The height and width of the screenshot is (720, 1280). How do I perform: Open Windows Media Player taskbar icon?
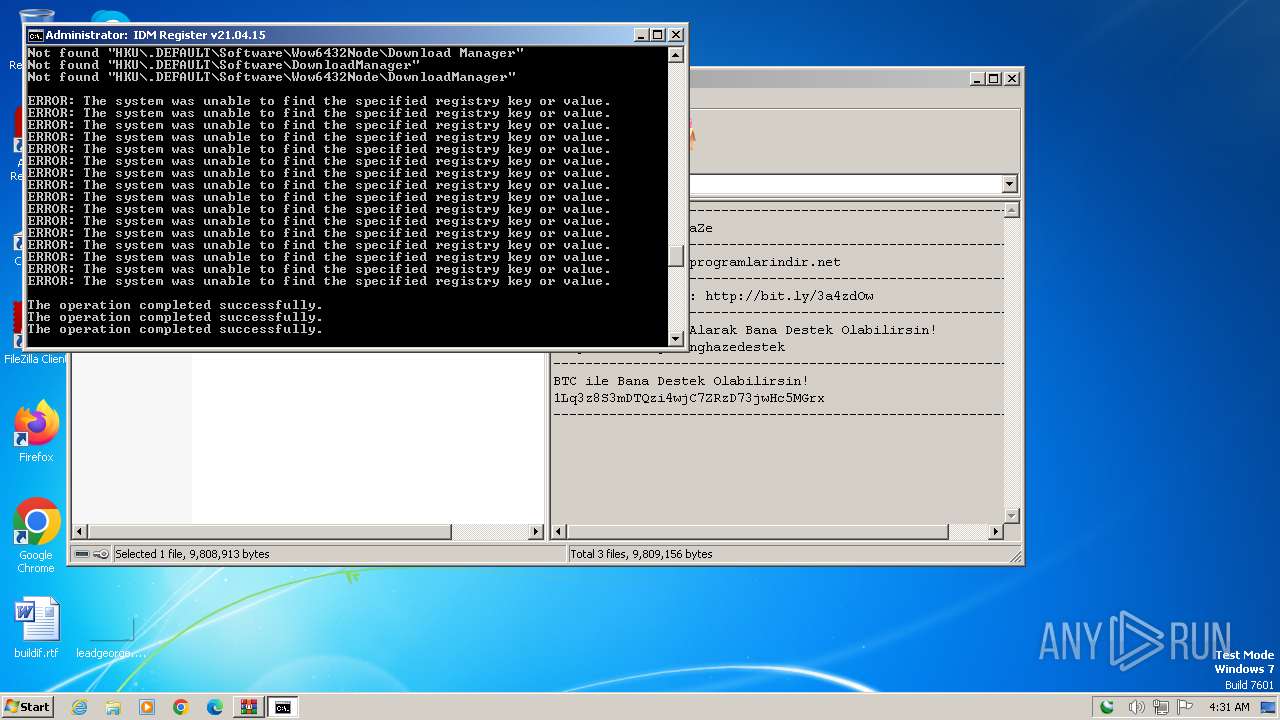[x=147, y=707]
